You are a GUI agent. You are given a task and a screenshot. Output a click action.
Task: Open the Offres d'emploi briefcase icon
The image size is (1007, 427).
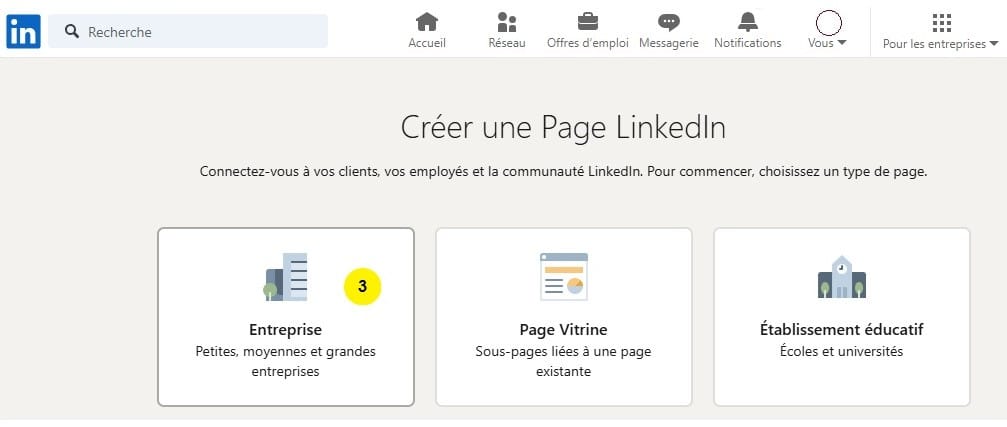pyautogui.click(x=588, y=22)
